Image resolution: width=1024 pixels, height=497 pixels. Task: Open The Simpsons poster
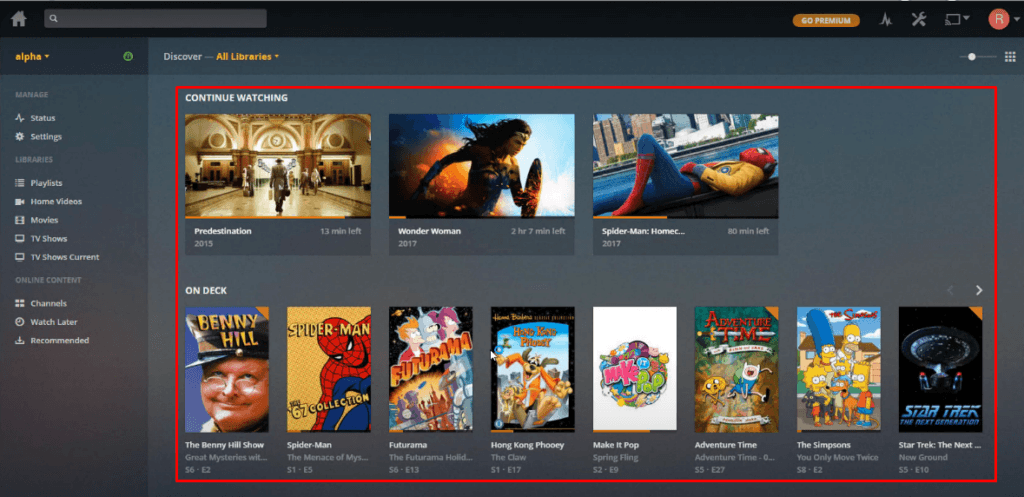pyautogui.click(x=839, y=370)
